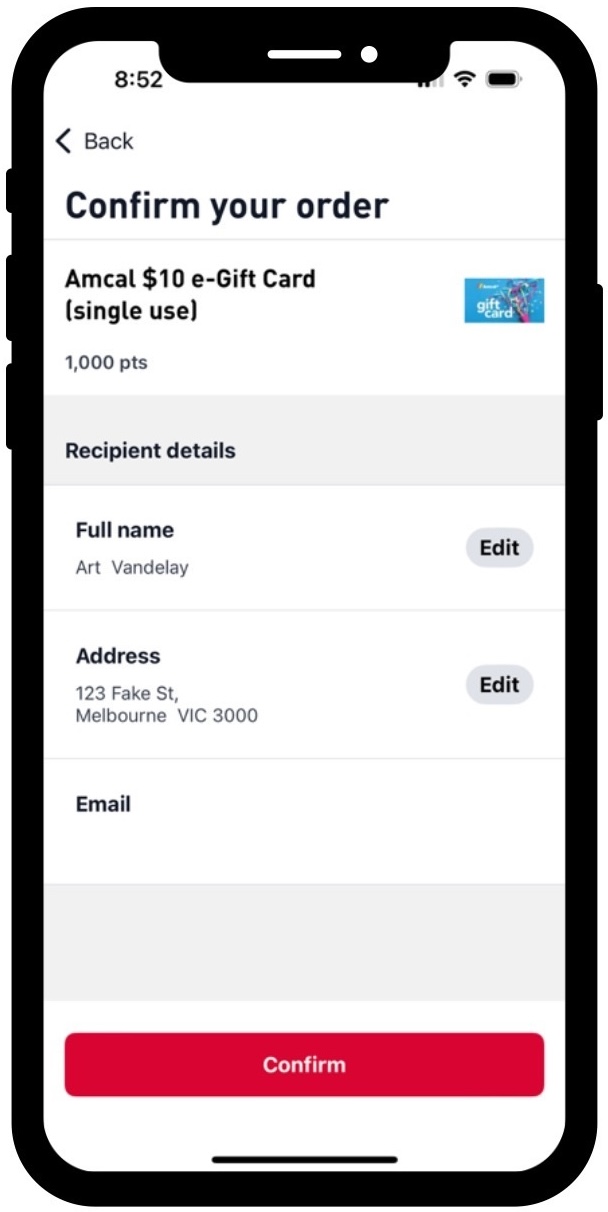608x1212 pixels.
Task: Click the Art Vandelay name text
Action: point(132,568)
